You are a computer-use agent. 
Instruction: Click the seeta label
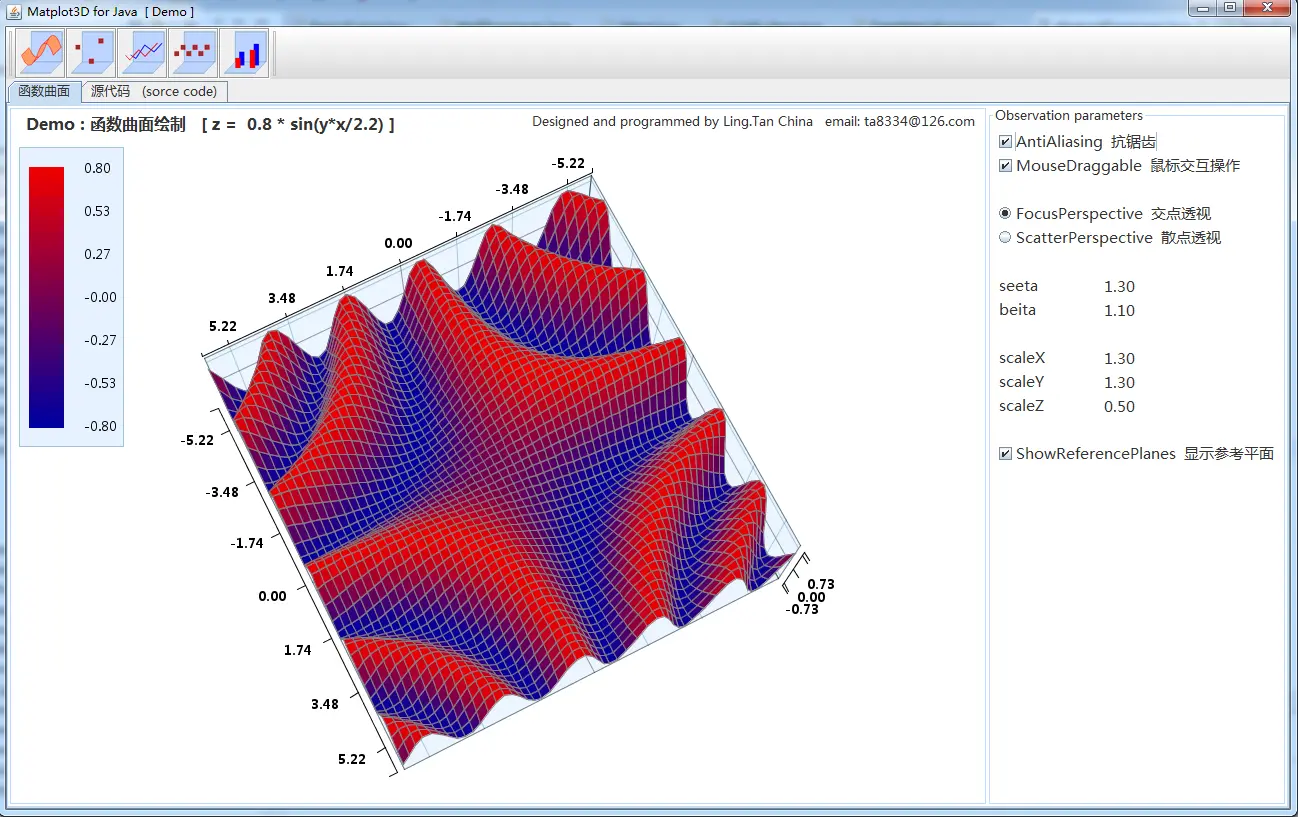tap(1018, 286)
